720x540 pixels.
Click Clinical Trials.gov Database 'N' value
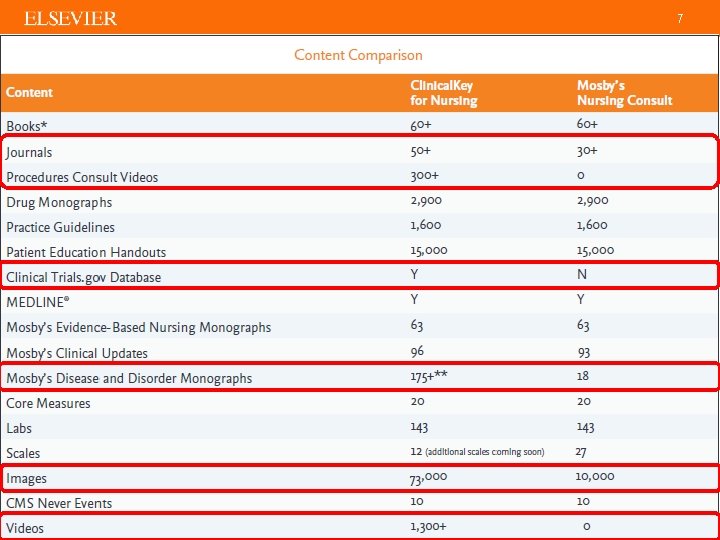(x=582, y=275)
